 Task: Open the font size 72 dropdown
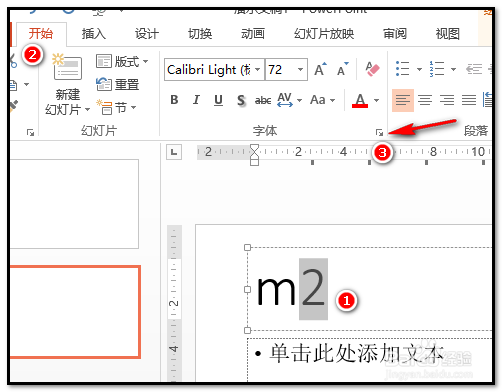pos(300,70)
